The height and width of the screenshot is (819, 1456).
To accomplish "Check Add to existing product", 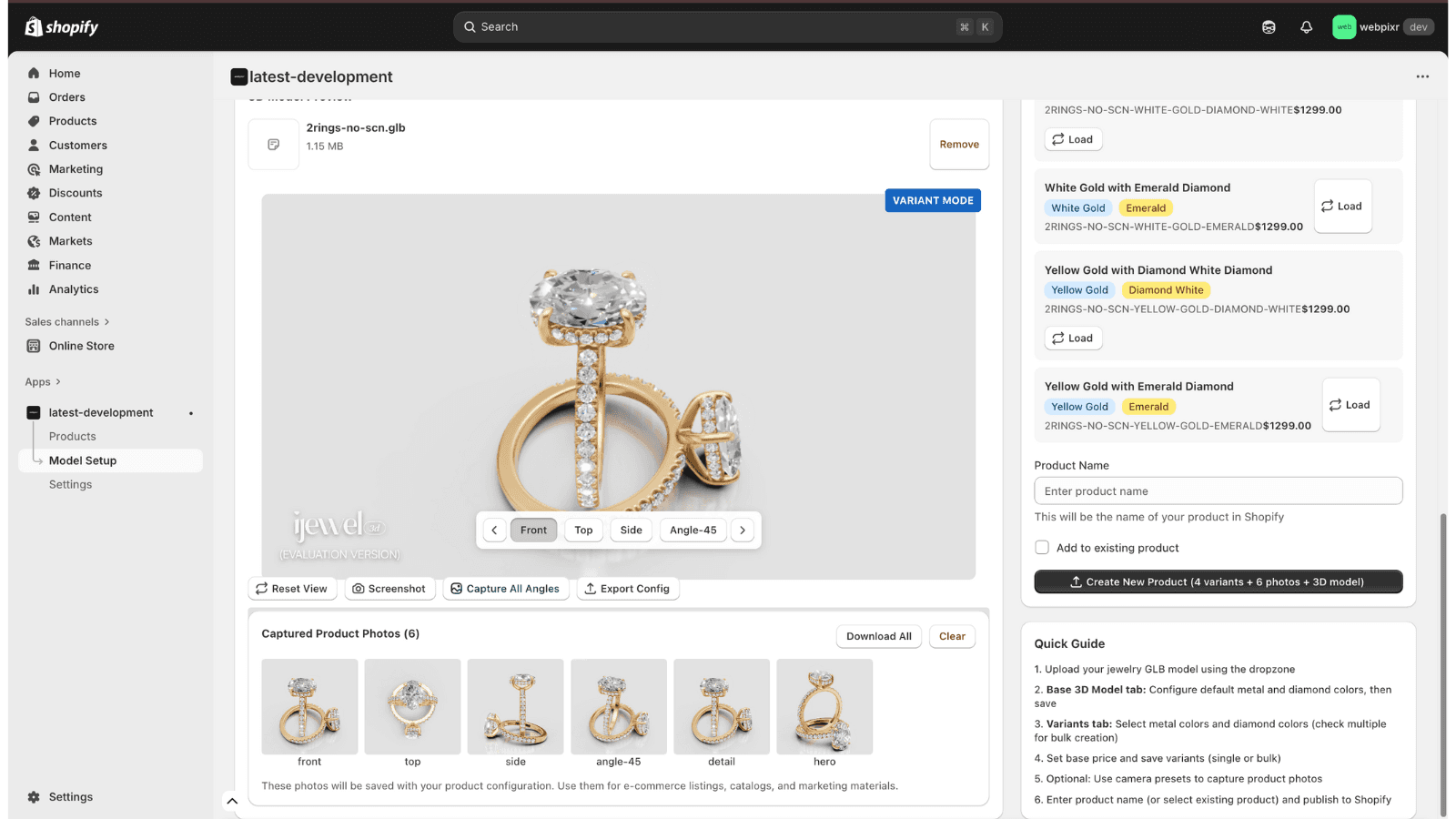I will 1042,548.
